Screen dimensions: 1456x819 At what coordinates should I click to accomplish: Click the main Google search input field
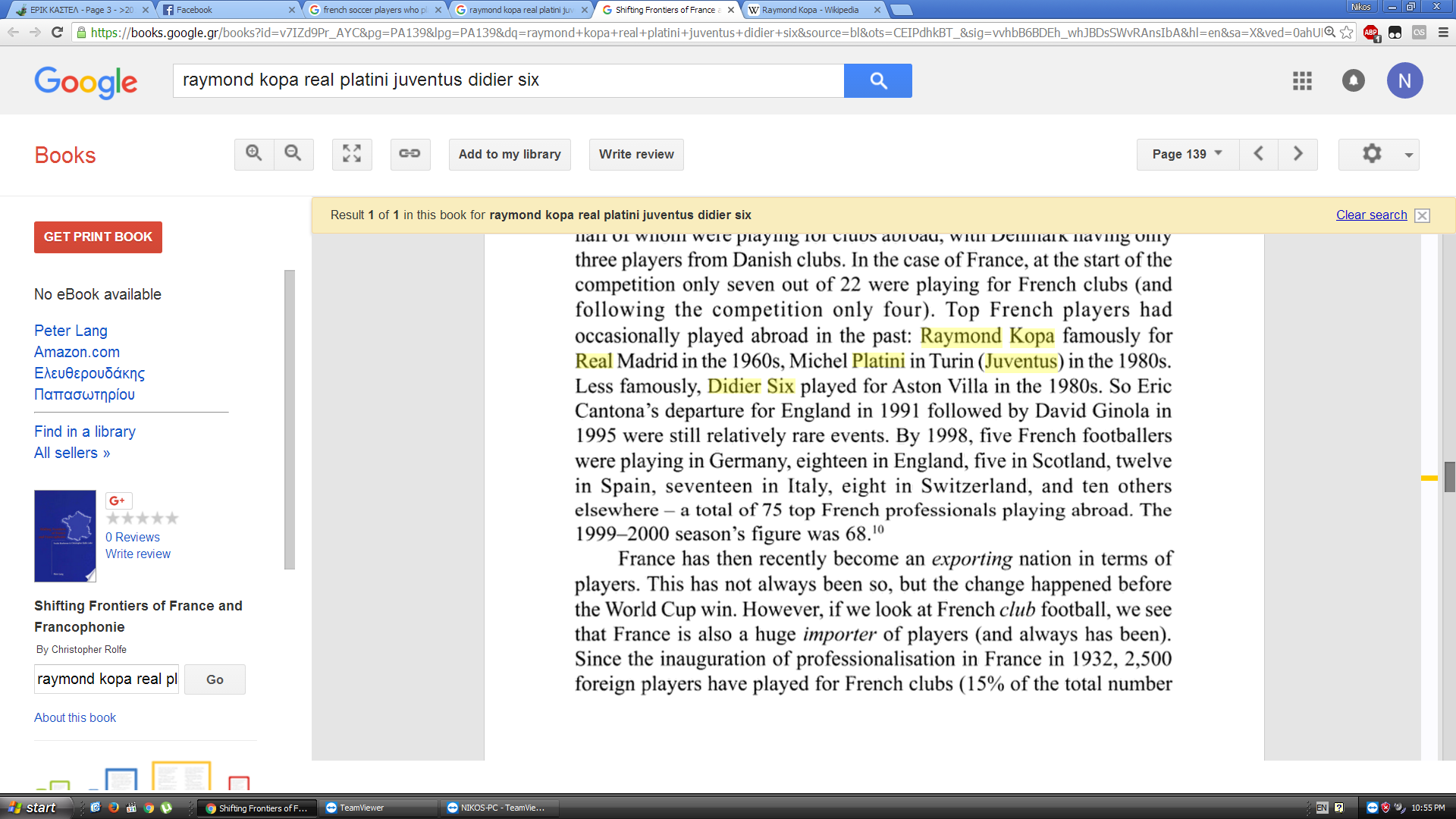click(508, 80)
